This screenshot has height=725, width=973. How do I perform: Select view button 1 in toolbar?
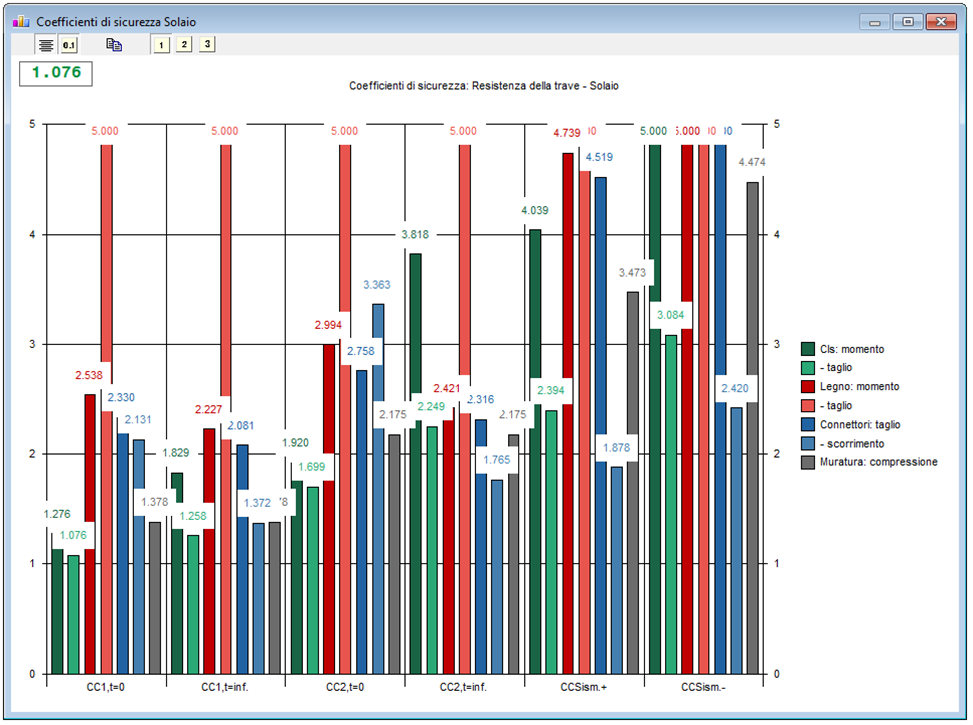pos(161,44)
